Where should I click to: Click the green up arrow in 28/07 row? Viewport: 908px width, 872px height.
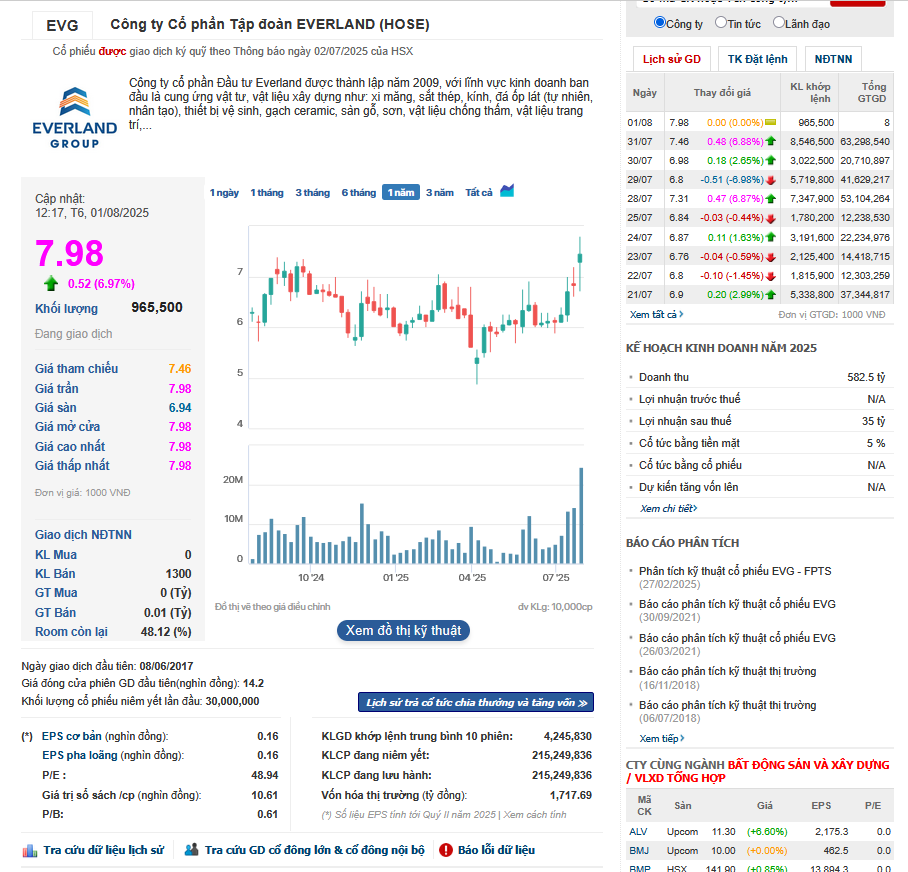(x=771, y=199)
